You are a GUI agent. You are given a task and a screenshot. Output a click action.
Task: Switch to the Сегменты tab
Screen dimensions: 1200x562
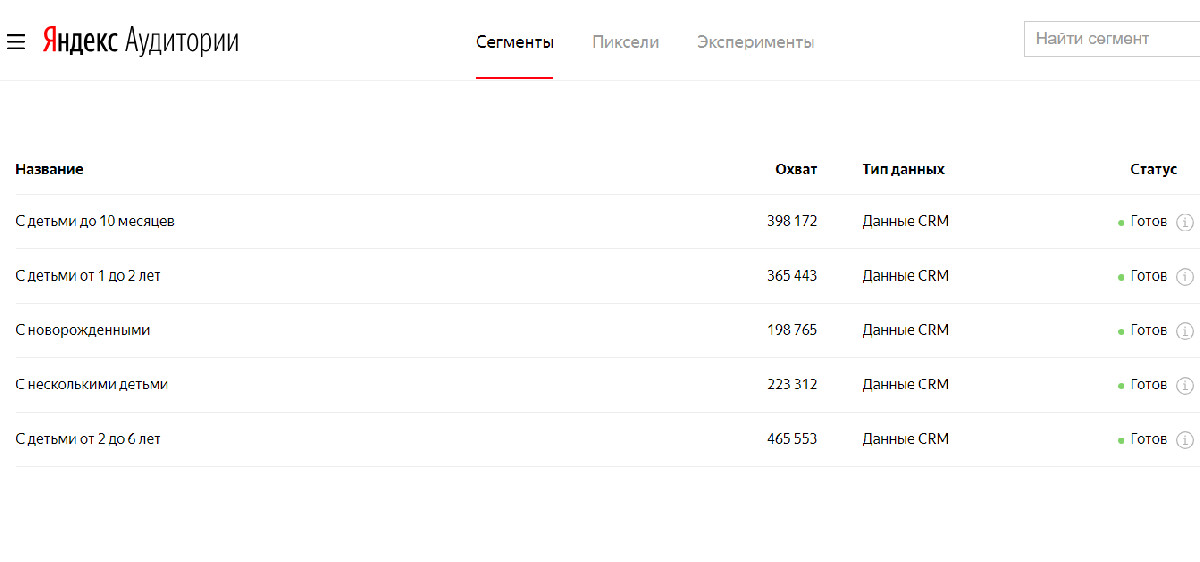pyautogui.click(x=514, y=42)
